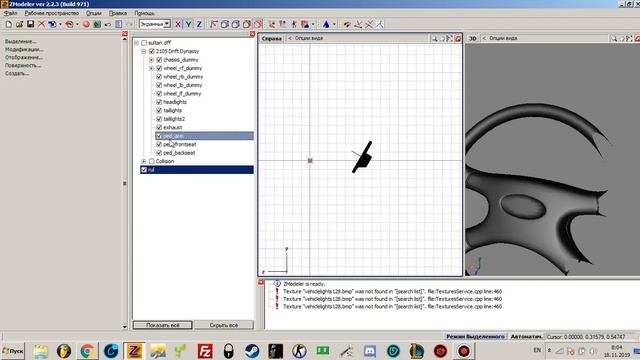Screen dimensions: 640x360
Task: Open the axis orientation combo box
Action: pyautogui.click(x=155, y=24)
